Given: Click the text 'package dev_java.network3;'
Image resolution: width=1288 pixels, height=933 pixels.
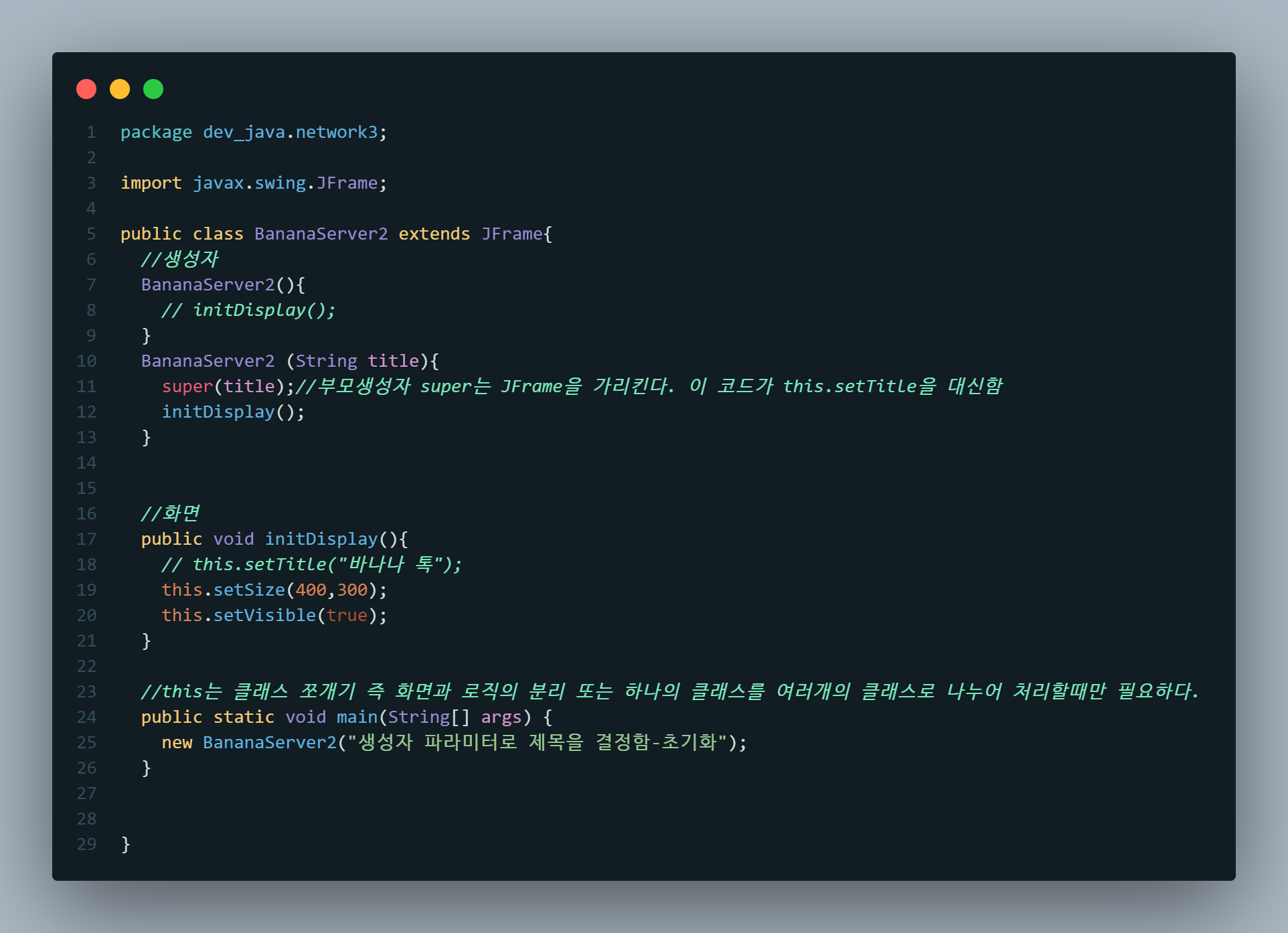Looking at the screenshot, I should 254,133.
